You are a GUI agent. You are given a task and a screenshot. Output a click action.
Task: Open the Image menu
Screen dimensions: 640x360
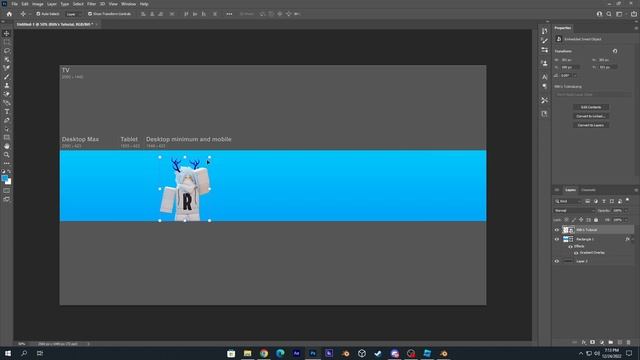click(x=38, y=4)
